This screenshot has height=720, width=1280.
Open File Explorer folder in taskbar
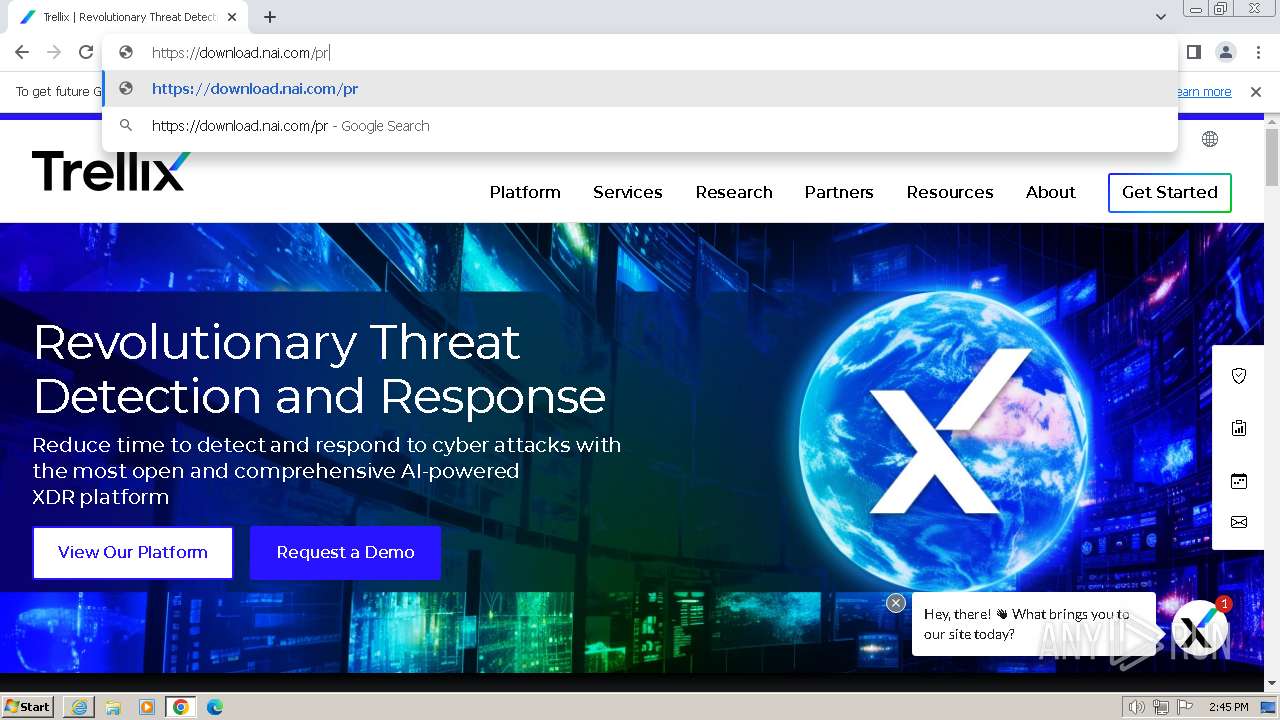(x=113, y=707)
